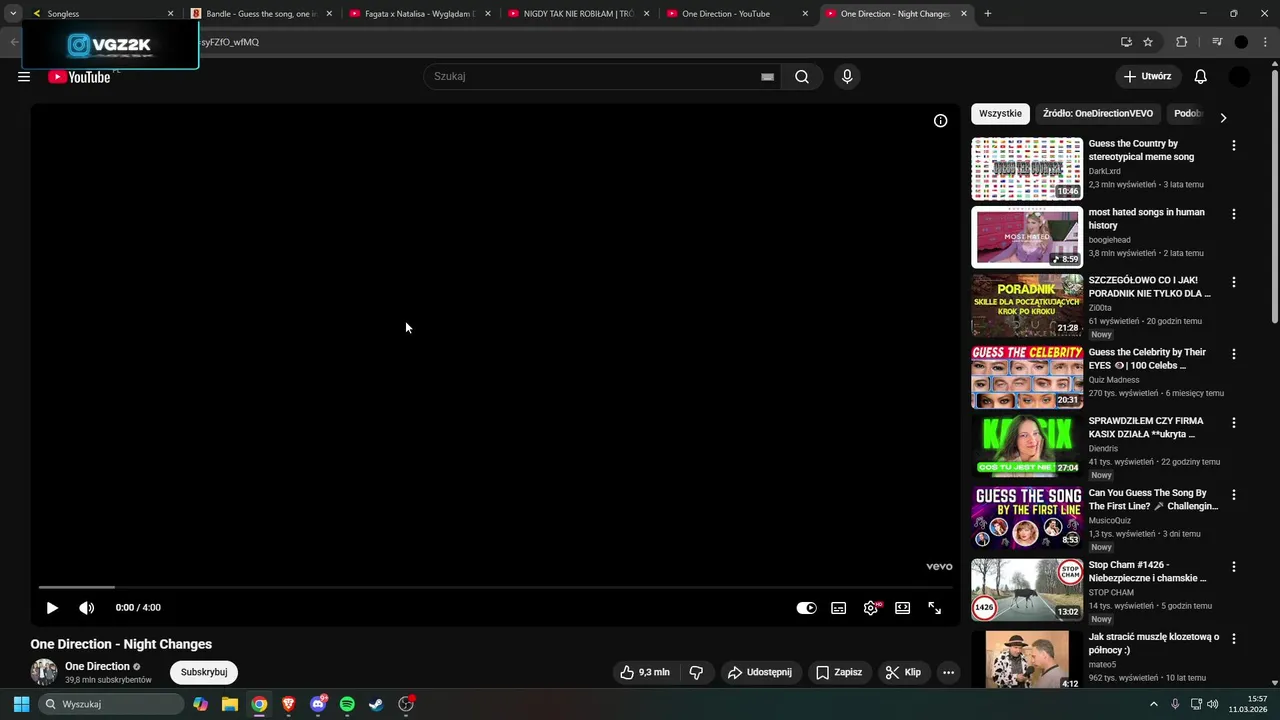Toggle subtitles in the player

(839, 608)
